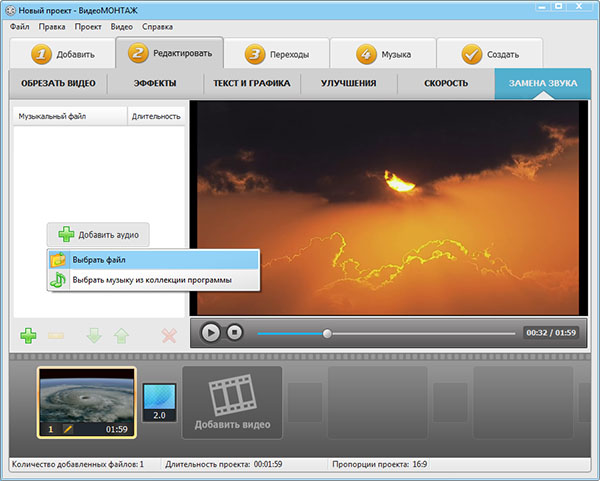Move track up with green up arrow
600x481 pixels.
pos(121,336)
